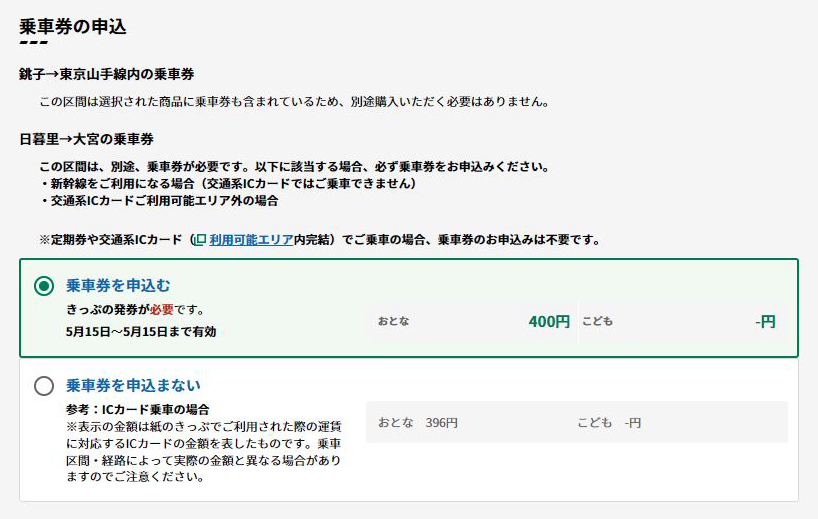Click the おとな label in green fare panel
This screenshot has height=519, width=818.
[x=394, y=321]
